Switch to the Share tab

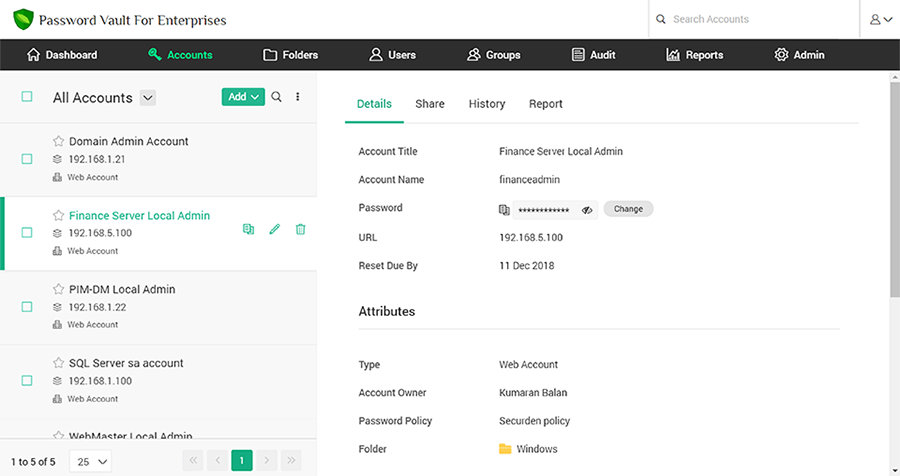point(430,104)
